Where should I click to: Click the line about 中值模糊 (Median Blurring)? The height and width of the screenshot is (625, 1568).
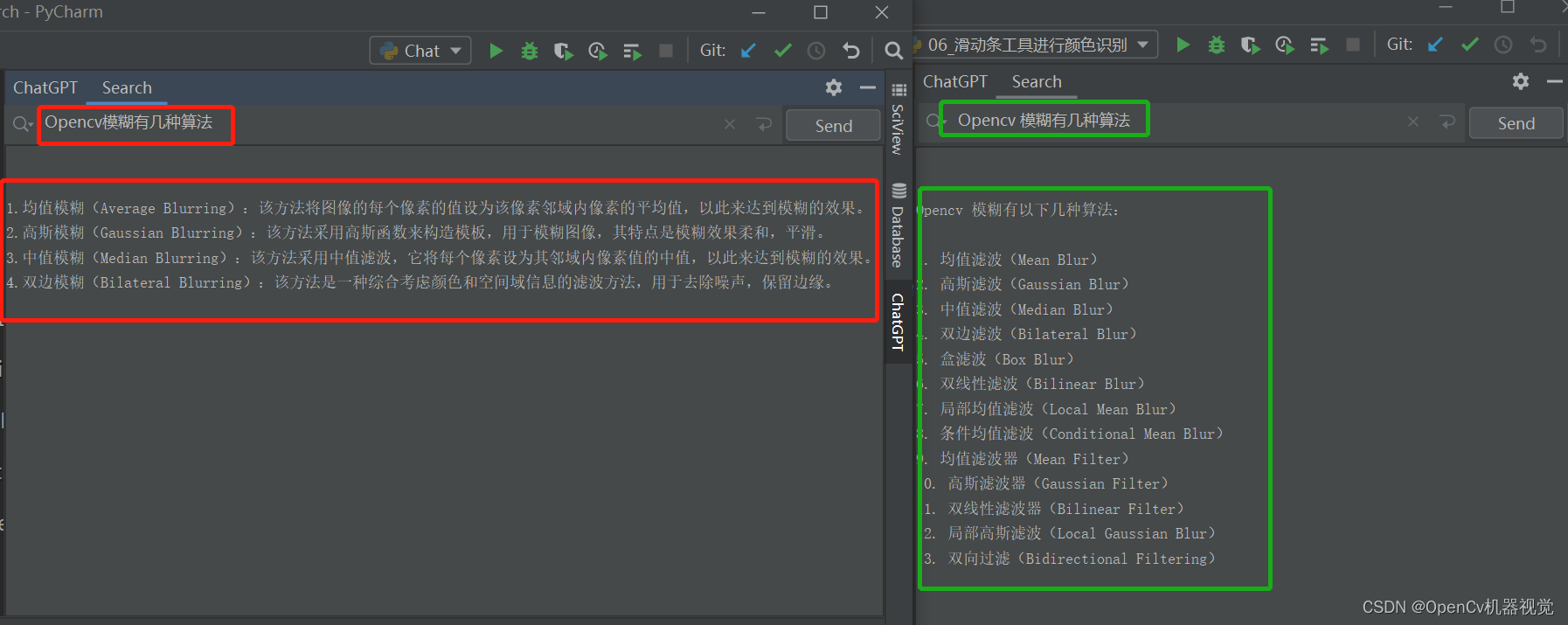439,258
